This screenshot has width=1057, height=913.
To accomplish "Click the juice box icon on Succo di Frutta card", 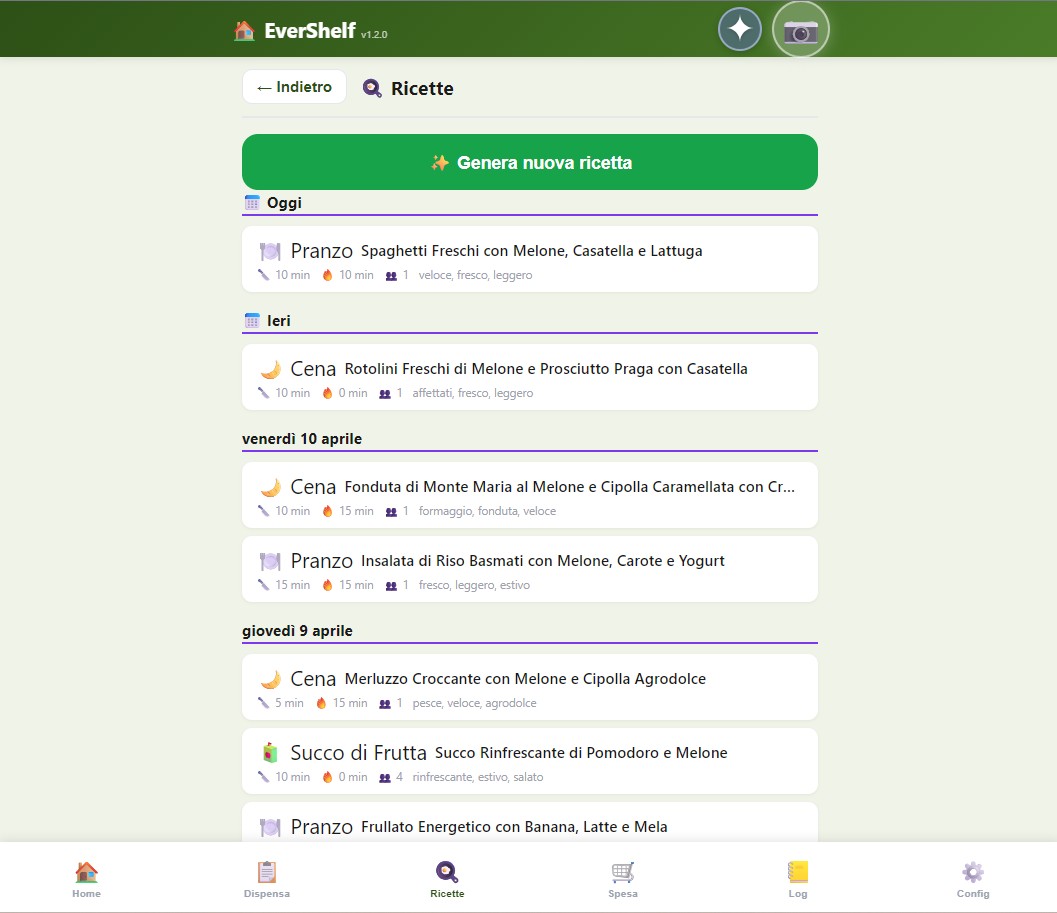I will [x=270, y=753].
